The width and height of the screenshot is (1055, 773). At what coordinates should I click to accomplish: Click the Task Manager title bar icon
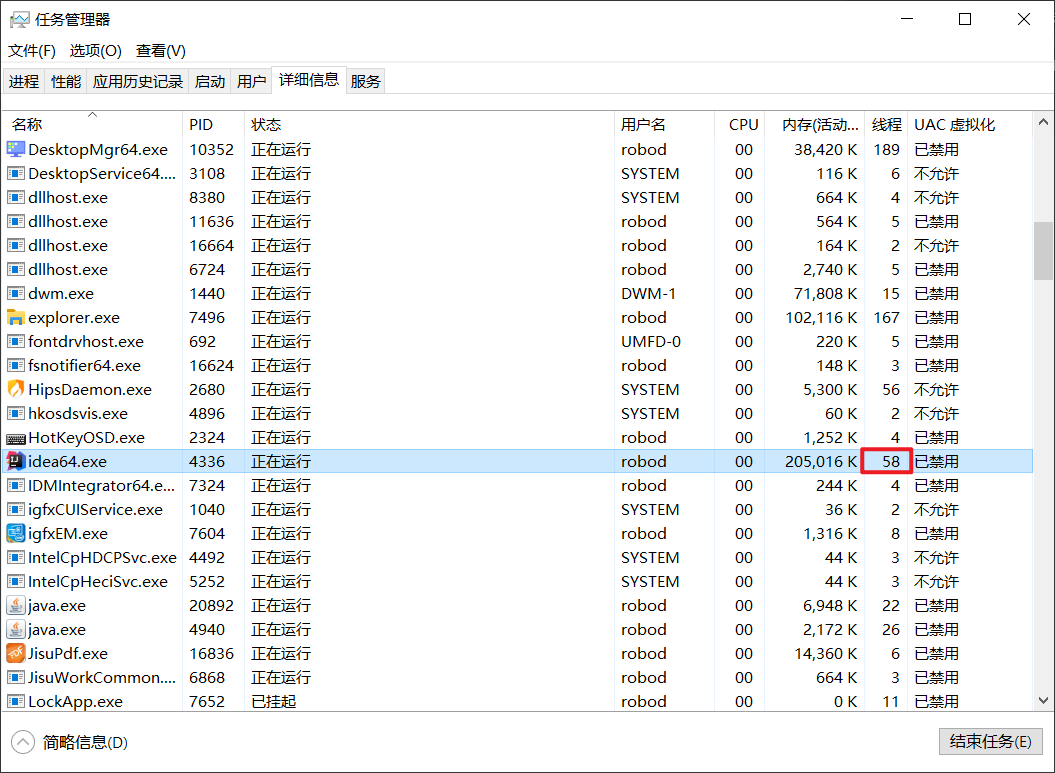20,20
